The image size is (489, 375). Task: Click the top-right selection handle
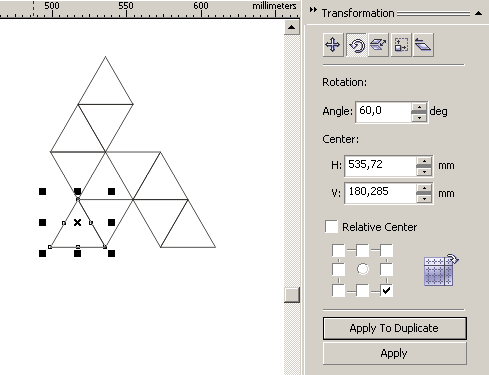pyautogui.click(x=112, y=191)
